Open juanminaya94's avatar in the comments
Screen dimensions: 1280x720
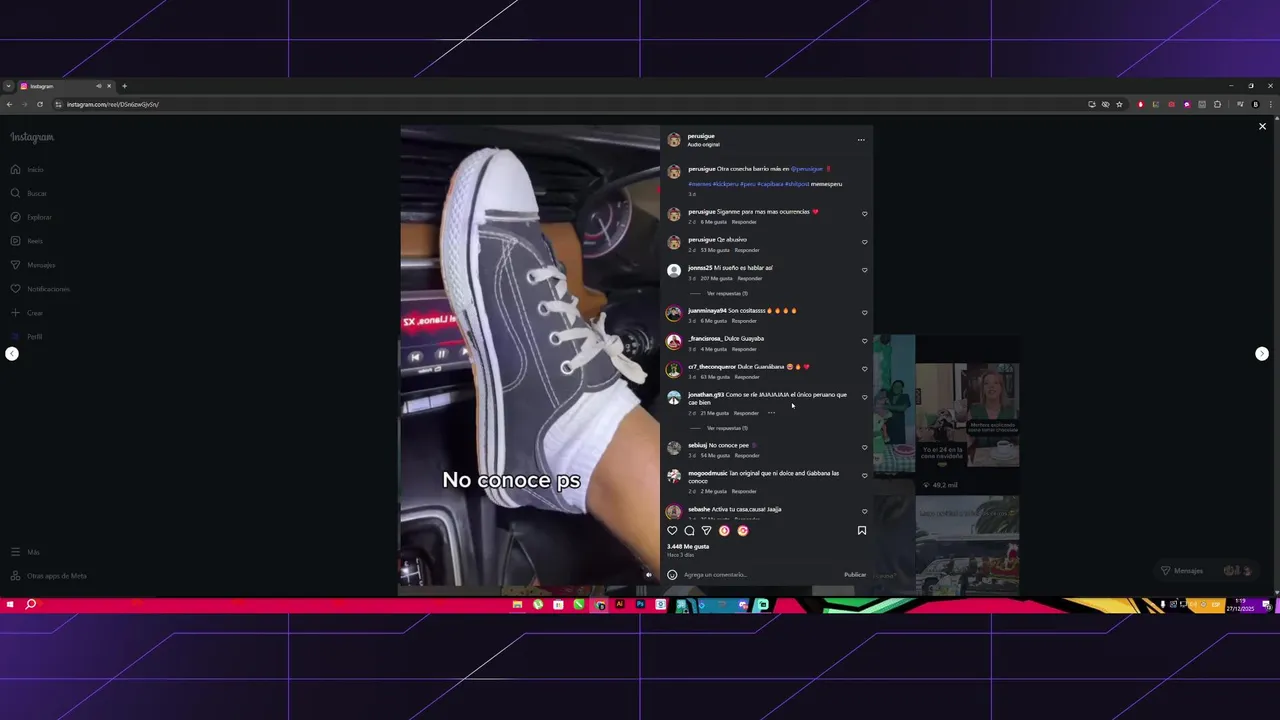click(x=674, y=313)
